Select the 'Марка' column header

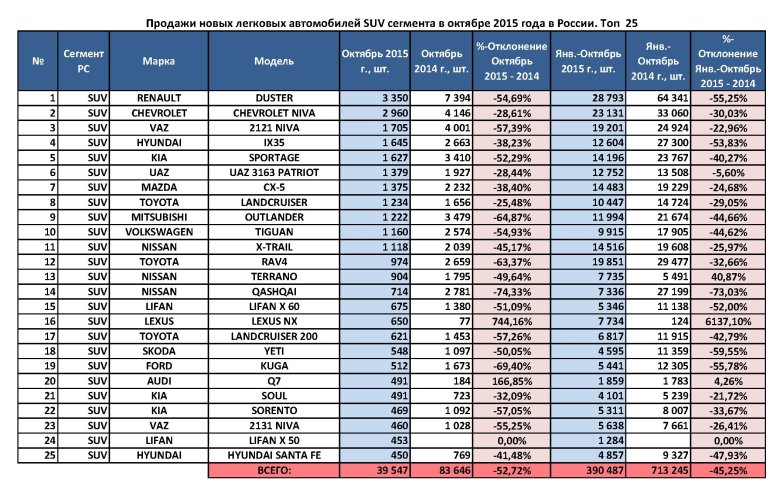tap(158, 61)
